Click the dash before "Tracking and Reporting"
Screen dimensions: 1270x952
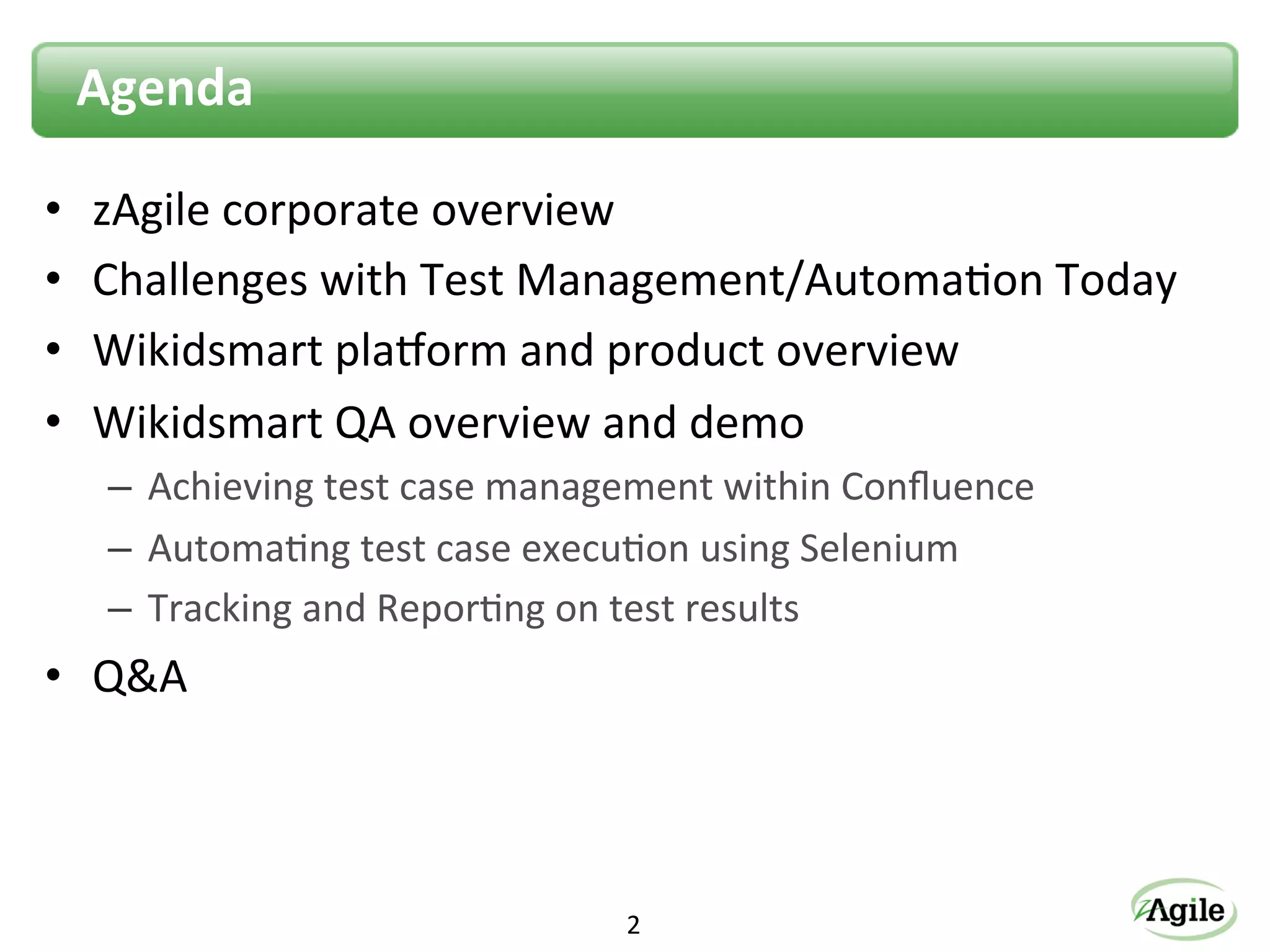point(119,610)
